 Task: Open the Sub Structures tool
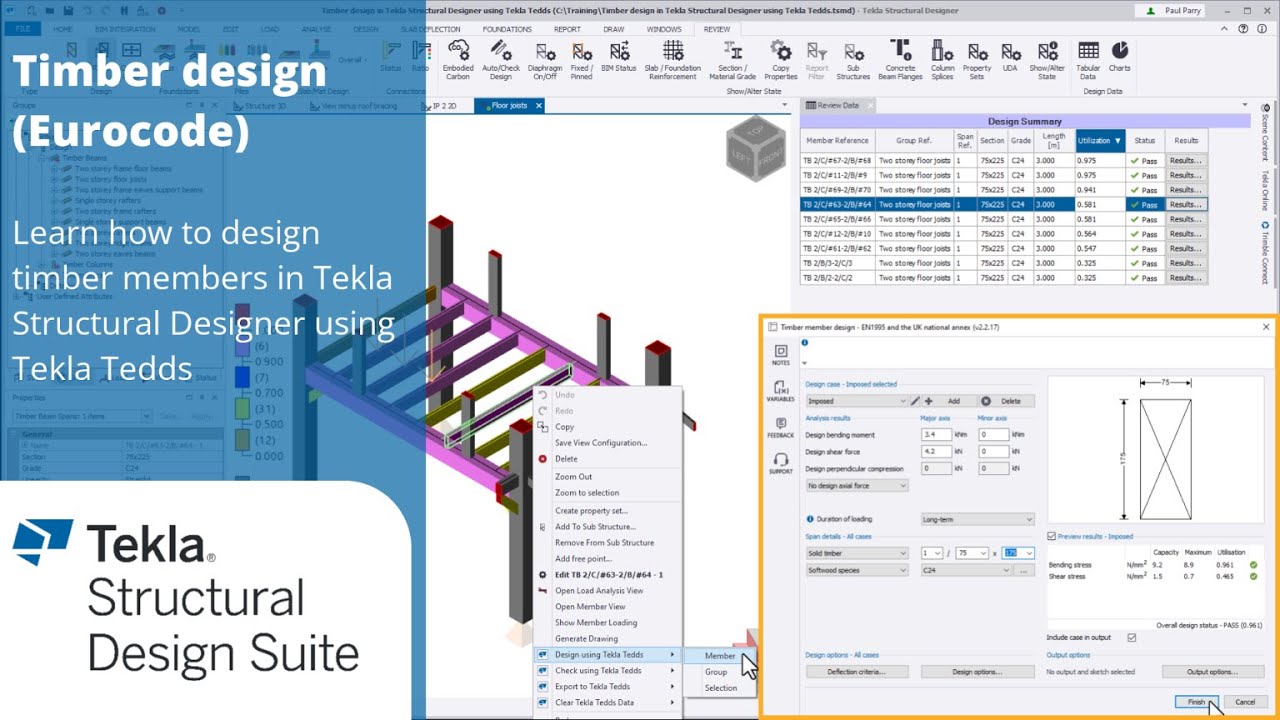point(853,60)
